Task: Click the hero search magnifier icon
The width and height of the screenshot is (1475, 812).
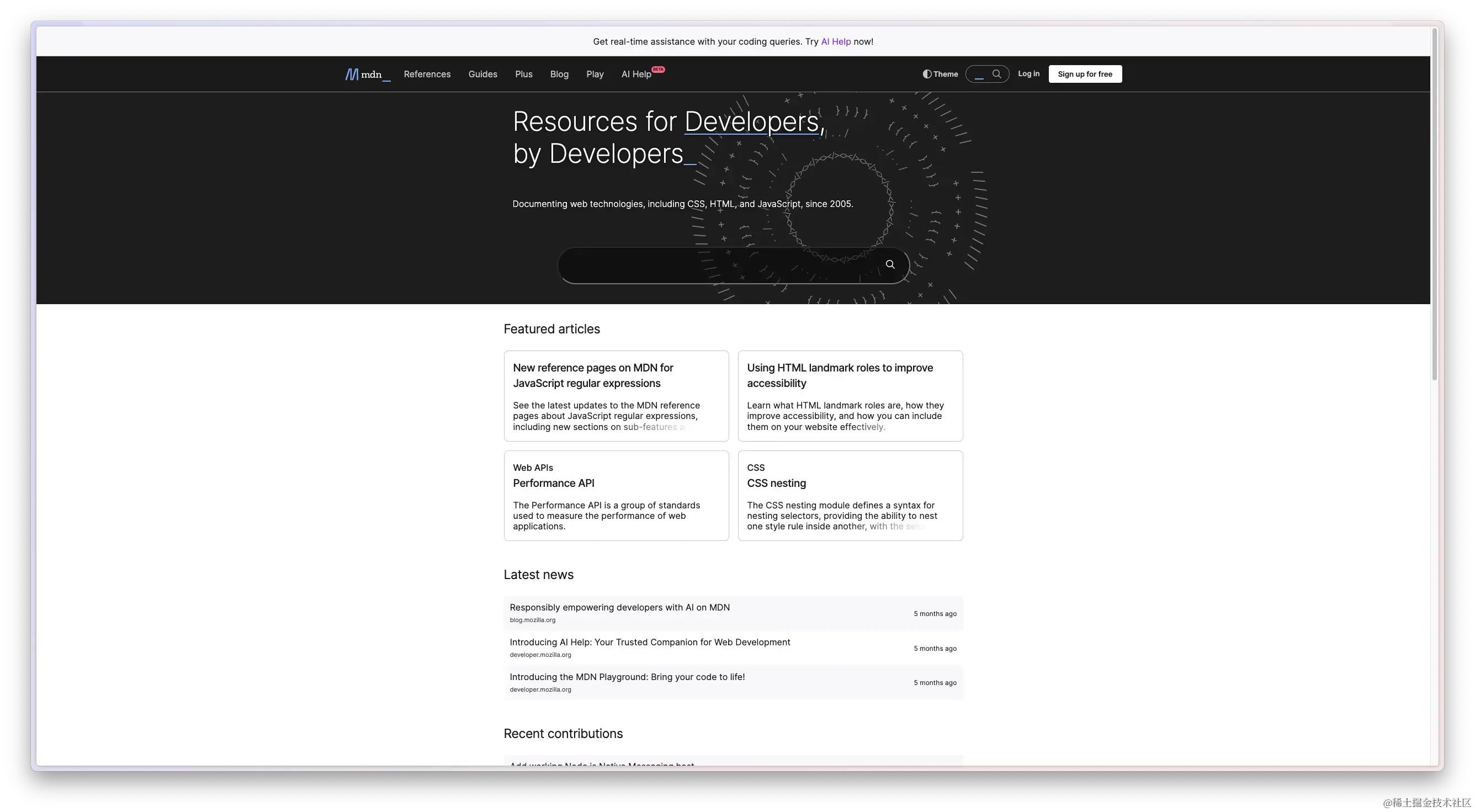Action: (890, 264)
